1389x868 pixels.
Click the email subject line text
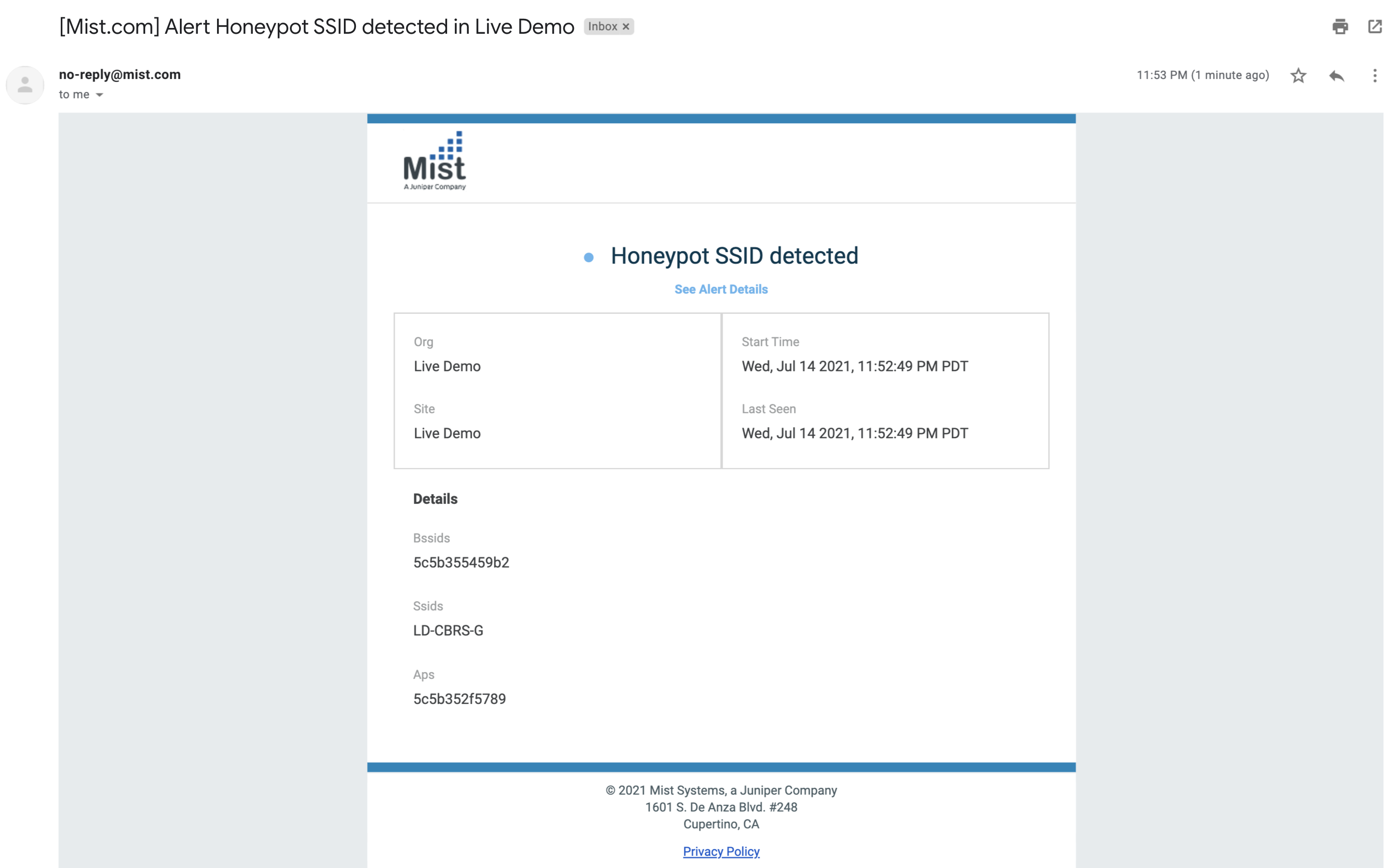[316, 27]
